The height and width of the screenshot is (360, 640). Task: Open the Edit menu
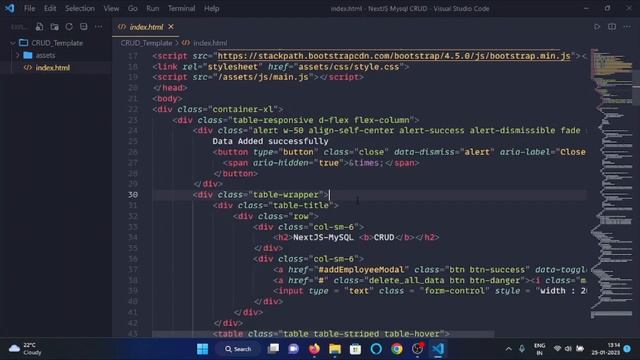[x=50, y=8]
